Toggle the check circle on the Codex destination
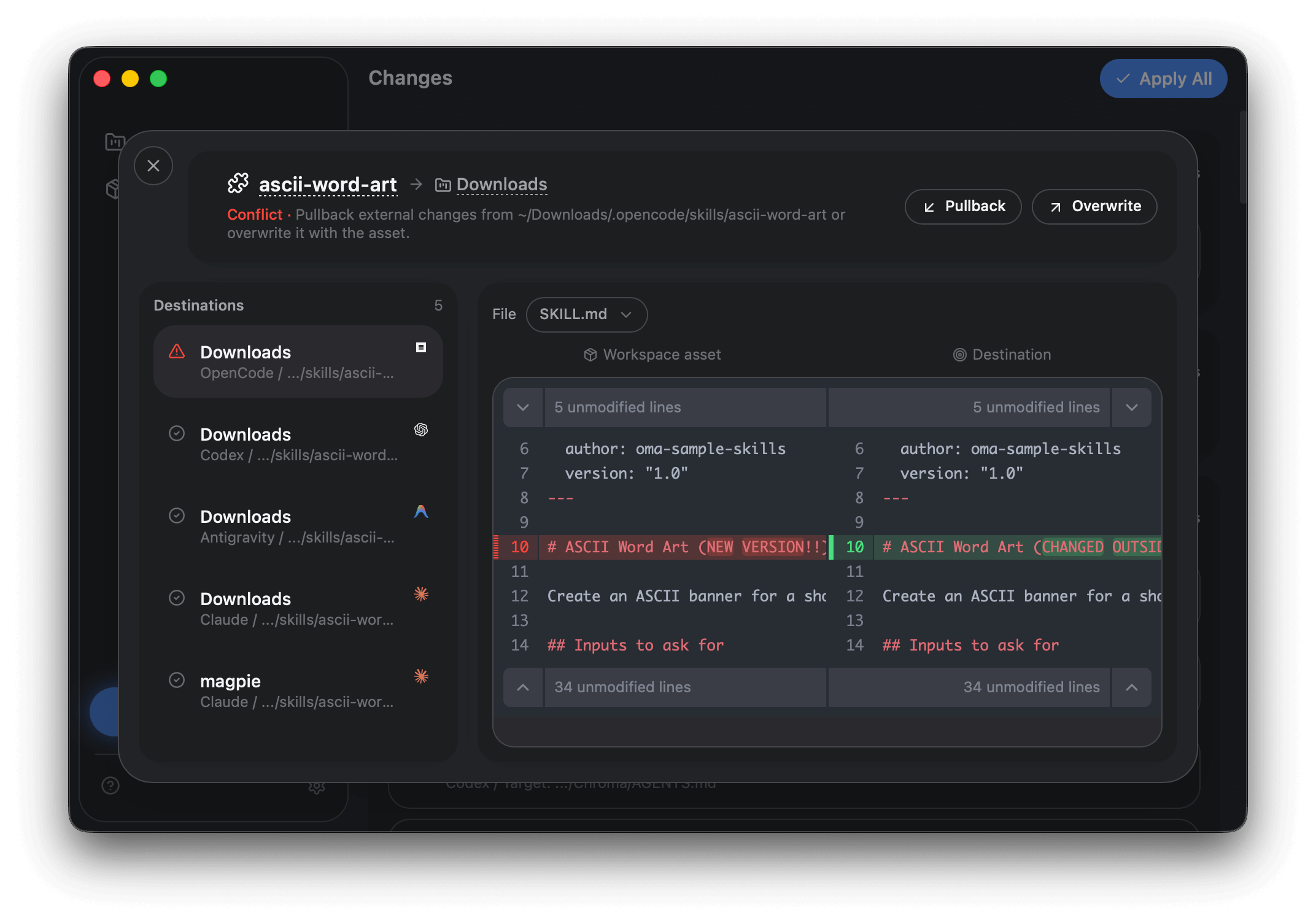The image size is (1316, 923). pyautogui.click(x=177, y=433)
